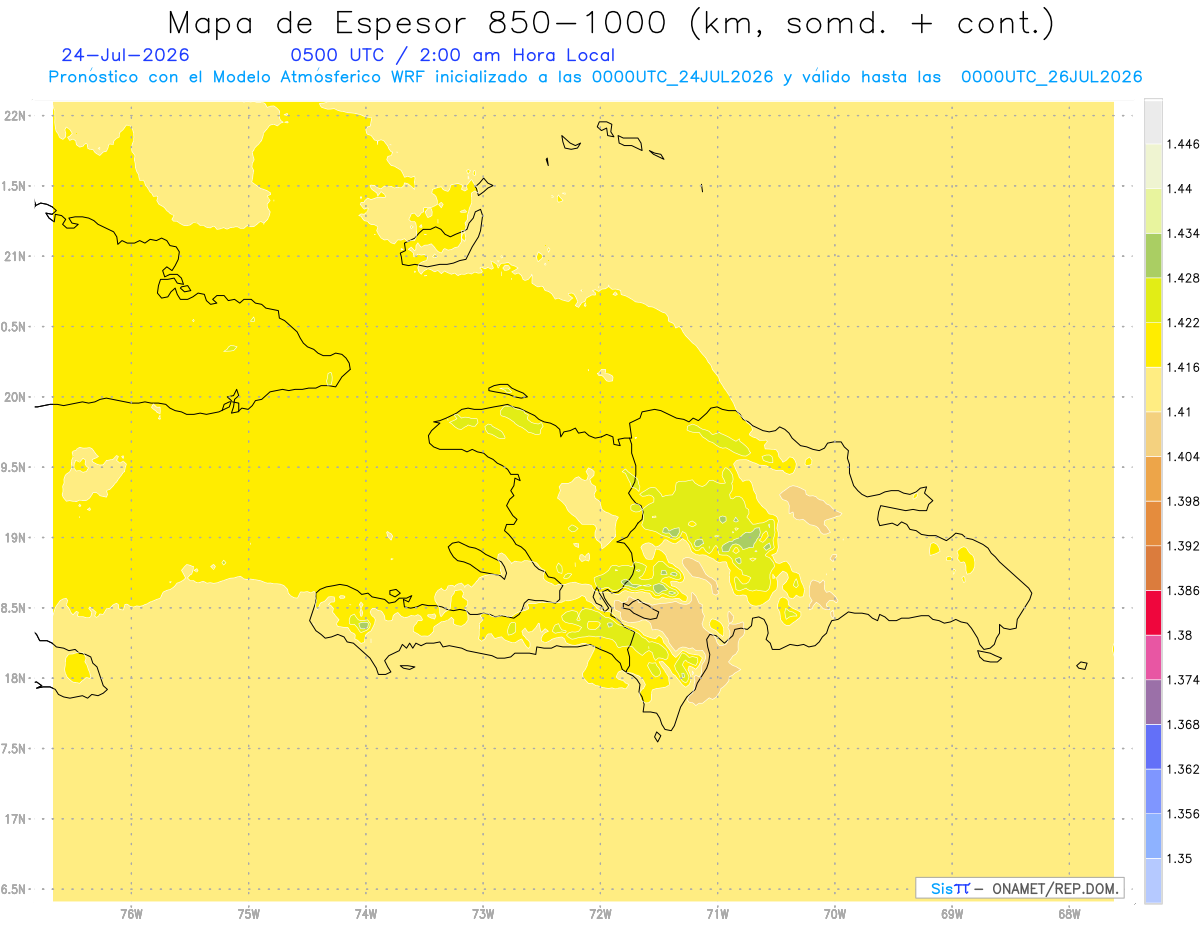
Task: Click the colorbar value '1.428'
Action: tap(1184, 278)
